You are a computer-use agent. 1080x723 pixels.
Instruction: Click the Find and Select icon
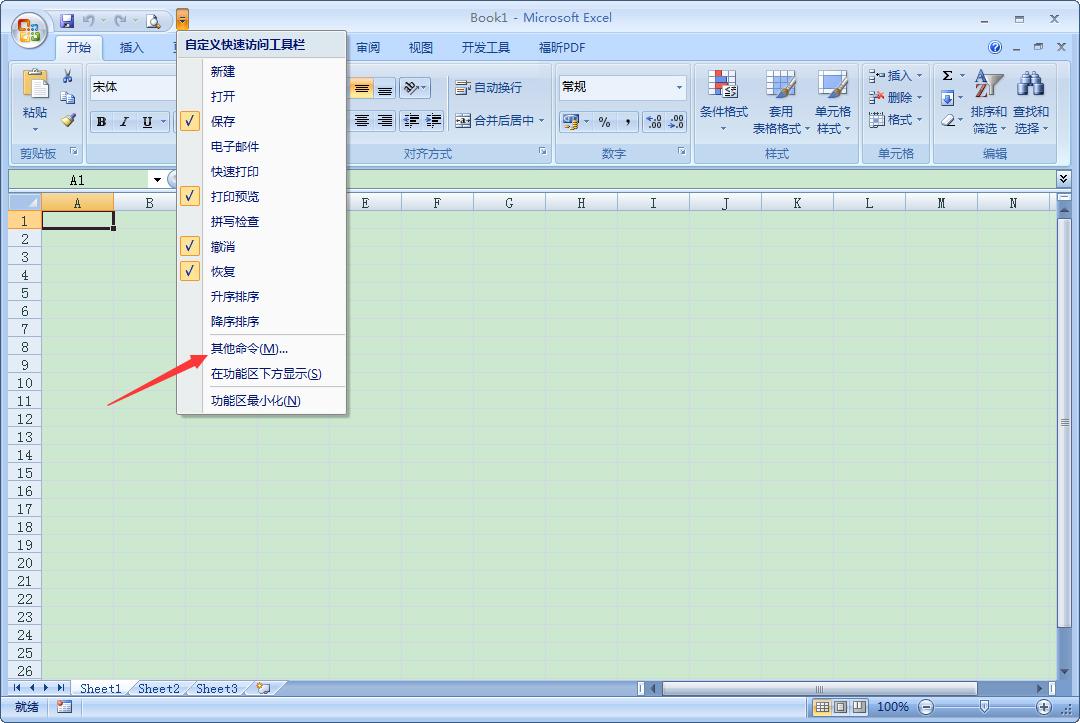[x=1030, y=98]
